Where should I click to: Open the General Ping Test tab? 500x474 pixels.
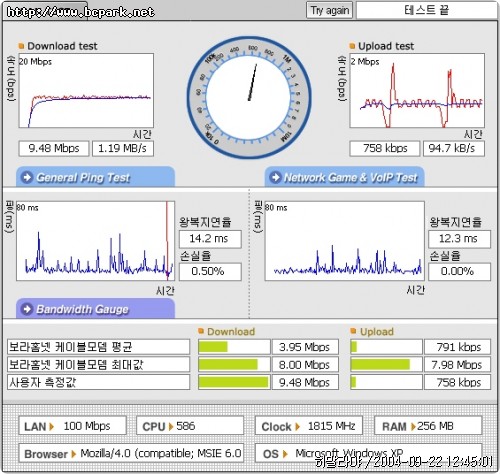pyautogui.click(x=95, y=177)
